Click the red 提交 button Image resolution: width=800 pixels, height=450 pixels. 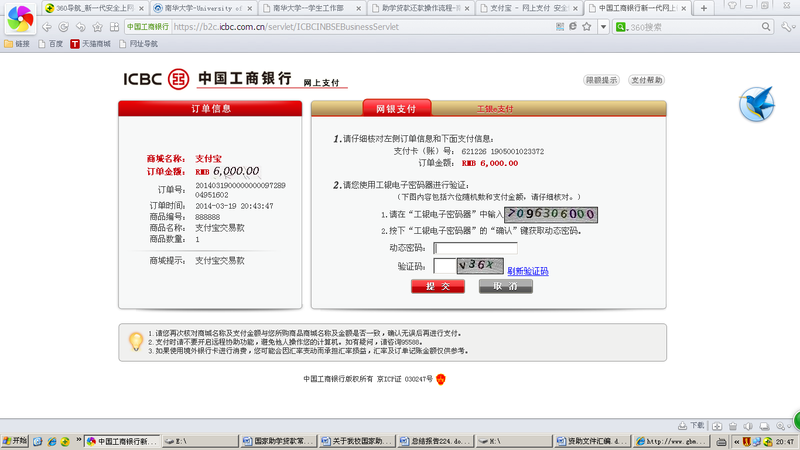pos(438,286)
